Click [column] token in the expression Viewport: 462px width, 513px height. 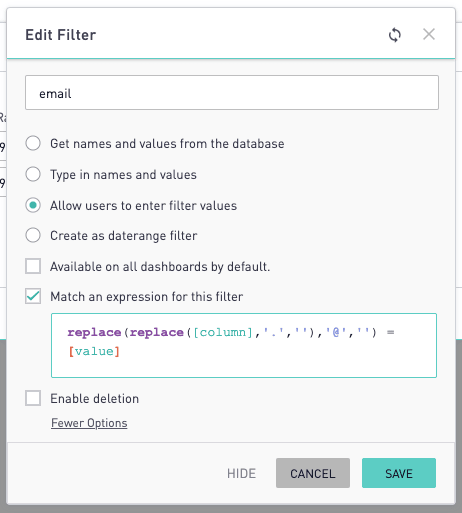(223, 332)
